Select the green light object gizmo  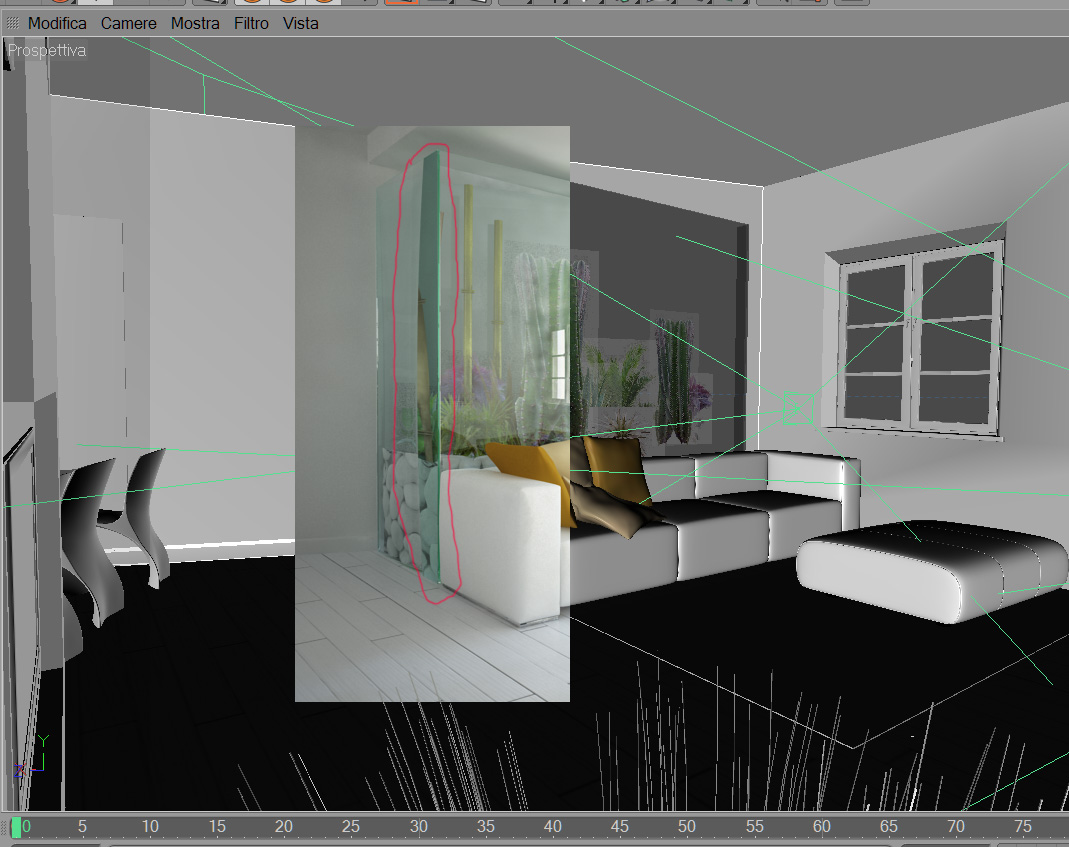(798, 408)
